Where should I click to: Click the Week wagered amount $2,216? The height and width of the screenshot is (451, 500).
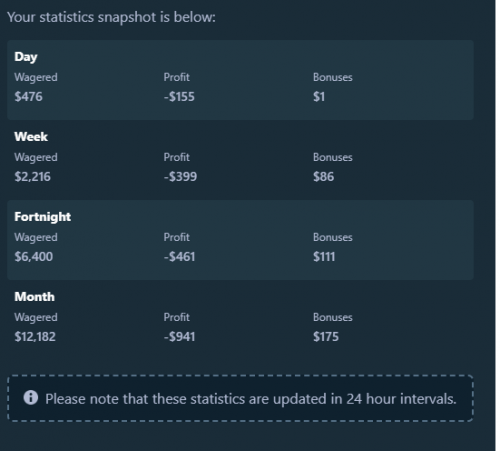click(32, 177)
